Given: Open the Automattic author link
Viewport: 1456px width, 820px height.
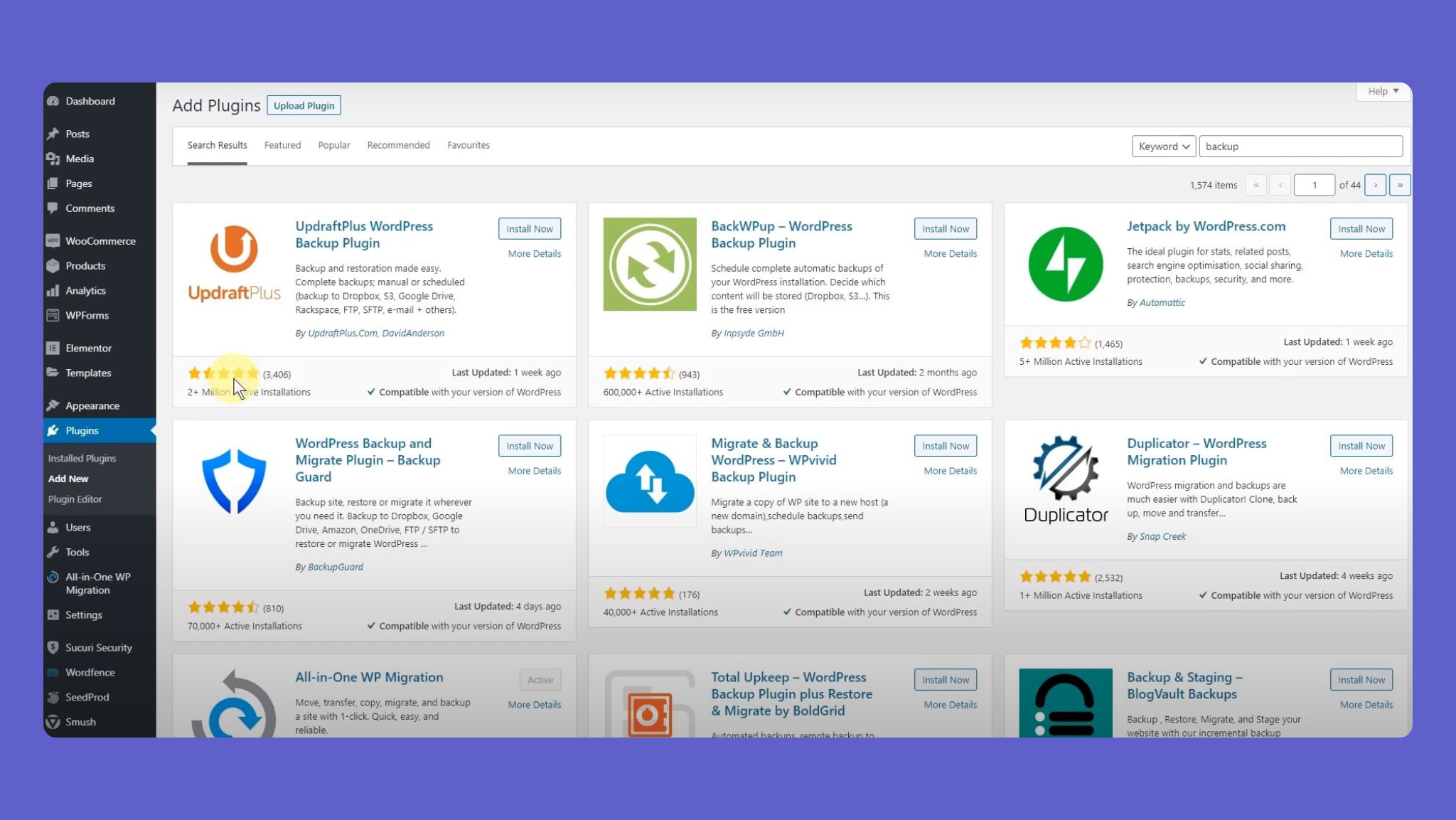Looking at the screenshot, I should [1162, 302].
